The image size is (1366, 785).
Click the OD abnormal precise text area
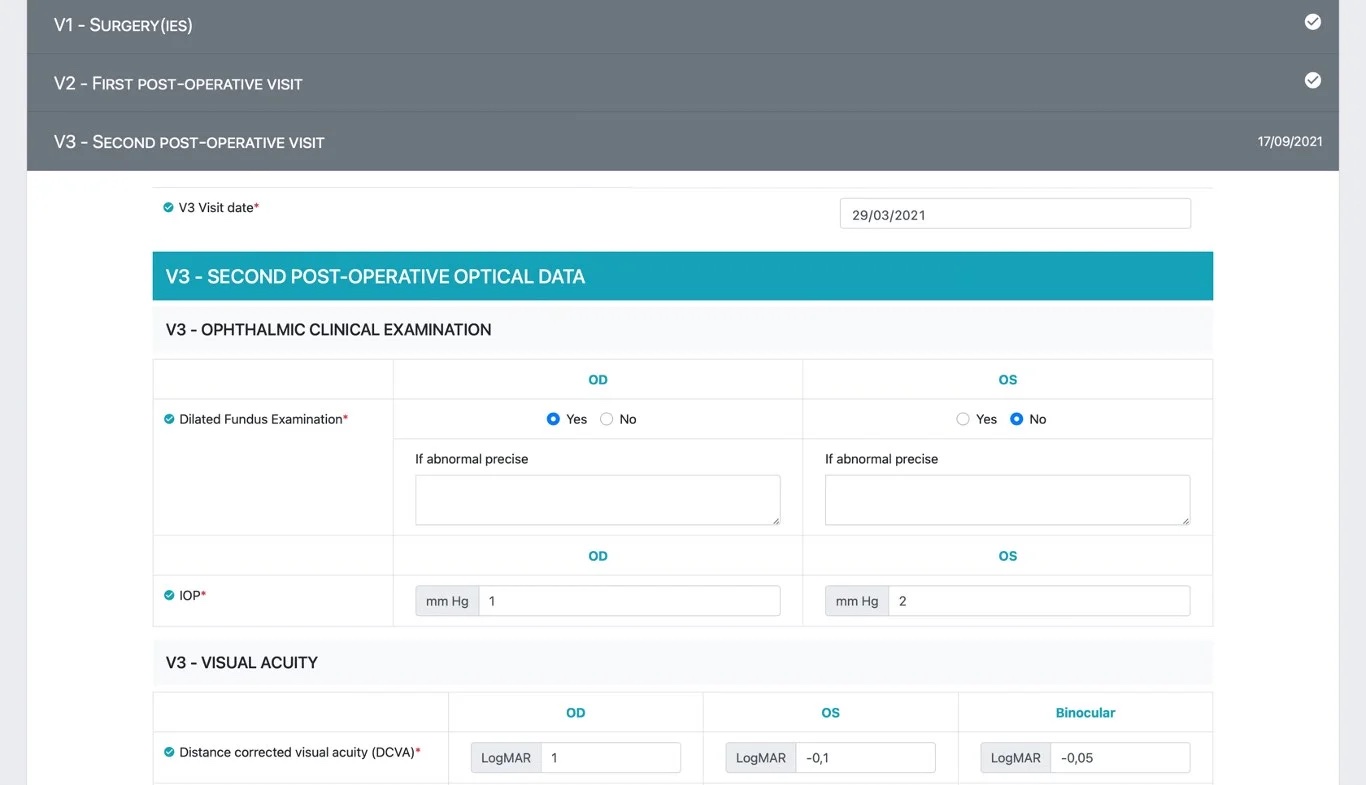(597, 500)
